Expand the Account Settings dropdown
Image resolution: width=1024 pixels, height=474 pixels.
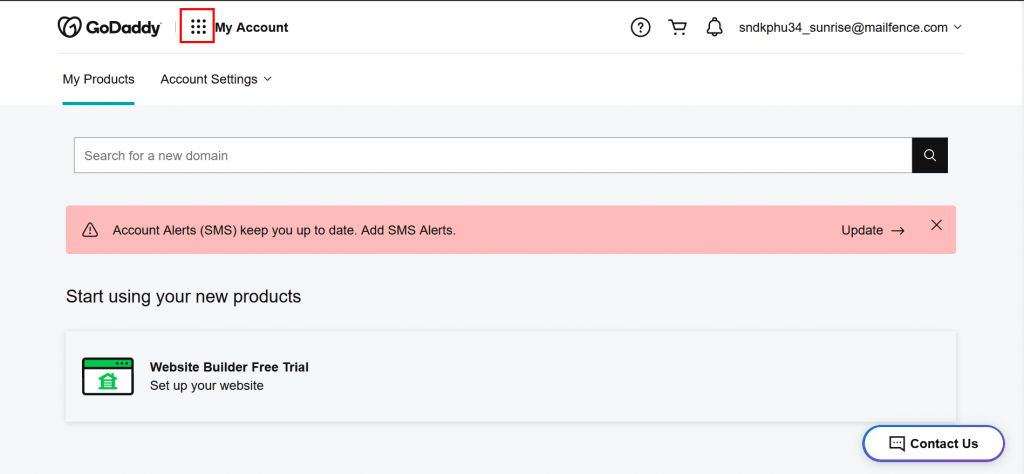[x=216, y=79]
